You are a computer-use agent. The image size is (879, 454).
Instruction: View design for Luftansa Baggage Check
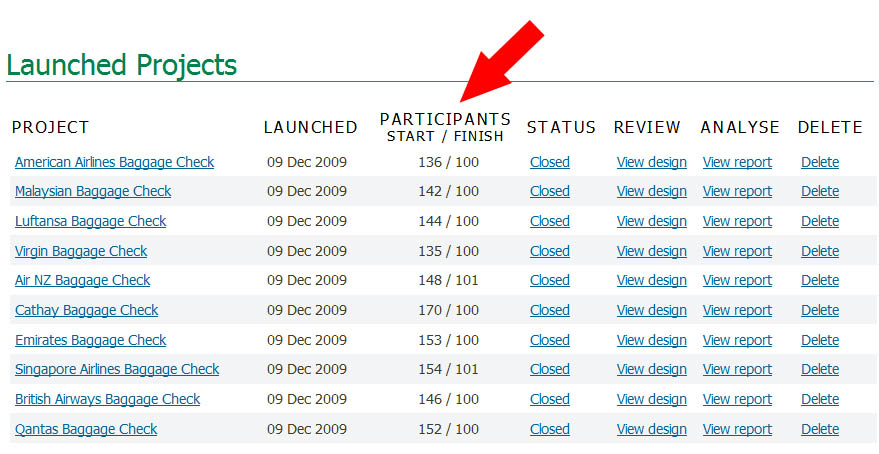[x=651, y=221]
